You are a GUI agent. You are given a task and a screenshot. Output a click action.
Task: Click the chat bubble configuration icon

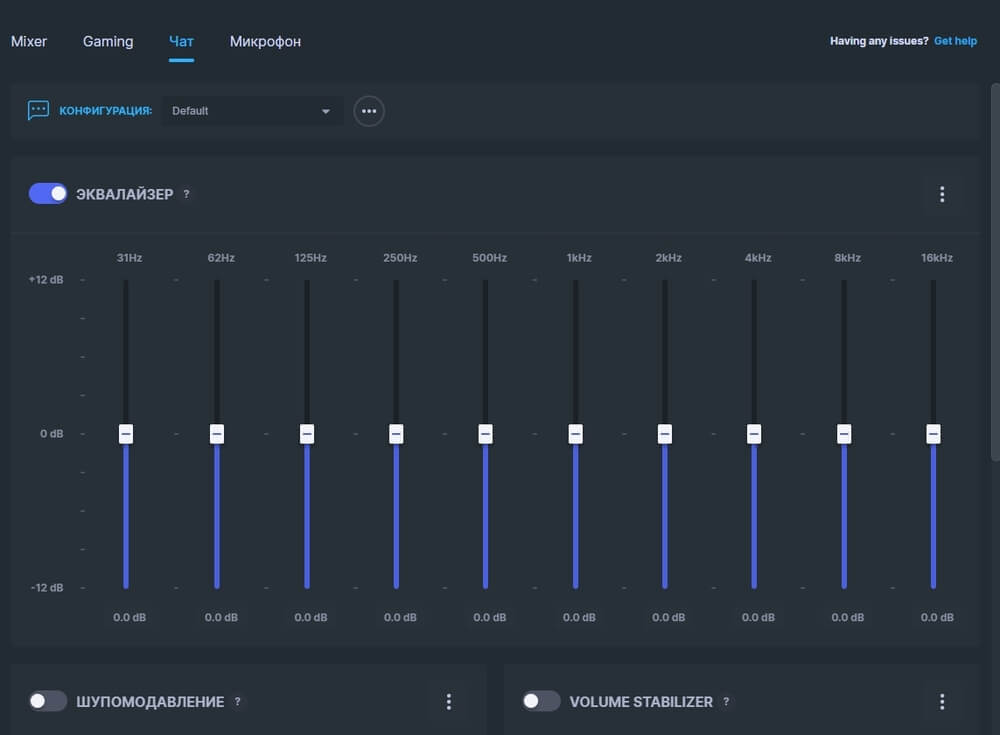(38, 111)
